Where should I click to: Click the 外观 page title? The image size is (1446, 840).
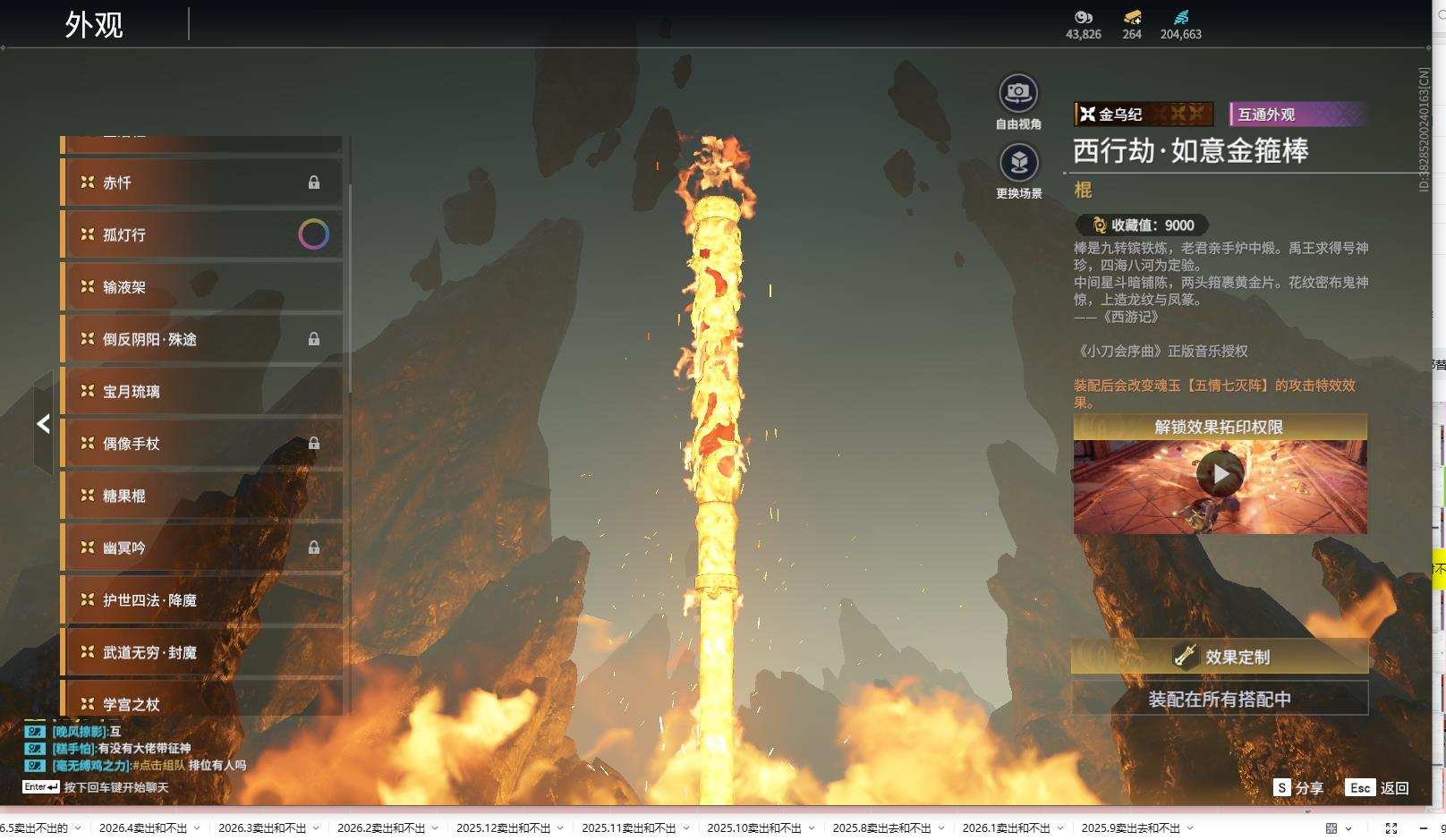click(x=94, y=25)
